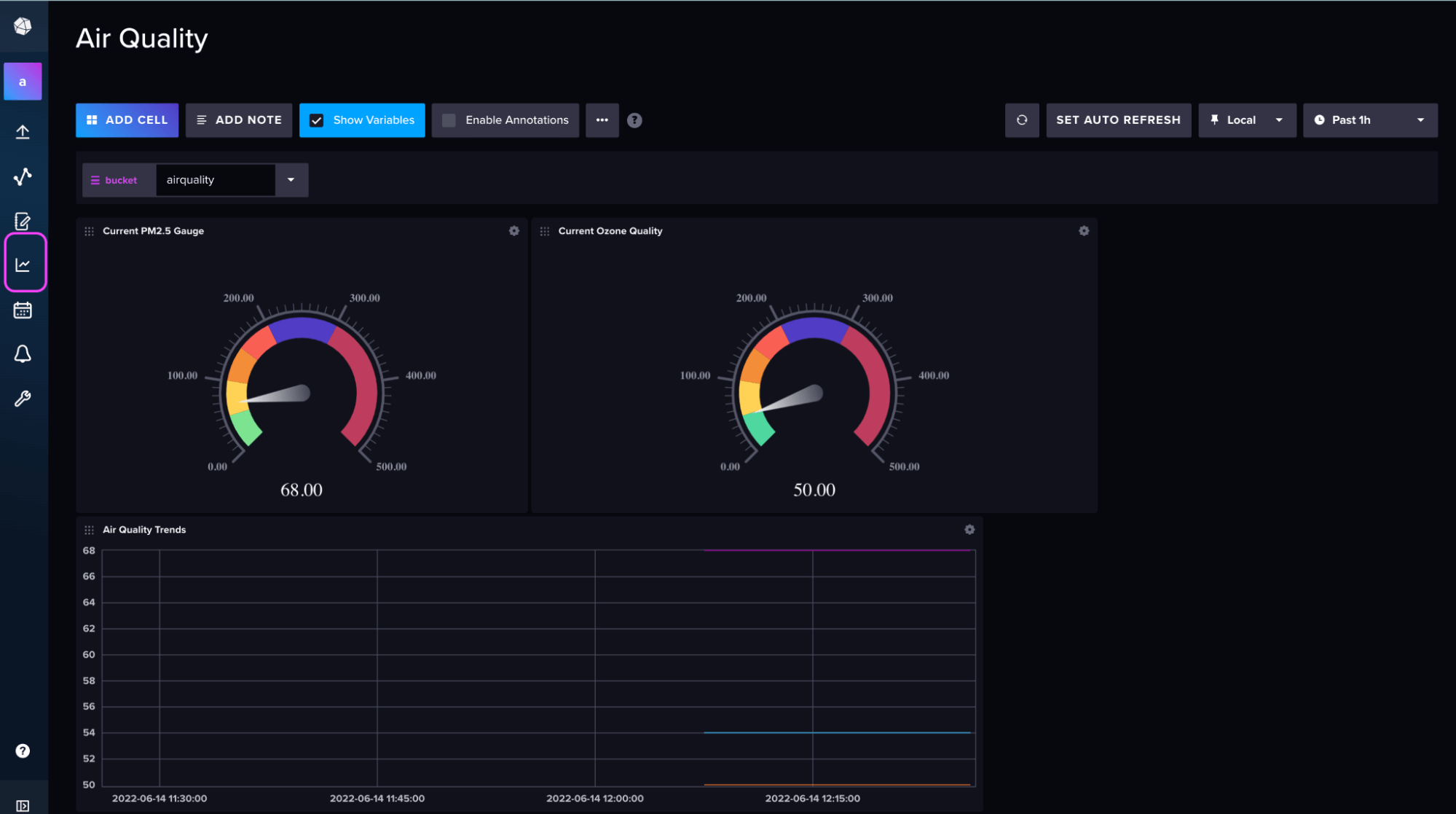Open the Tasks calendar sidebar icon

(23, 310)
